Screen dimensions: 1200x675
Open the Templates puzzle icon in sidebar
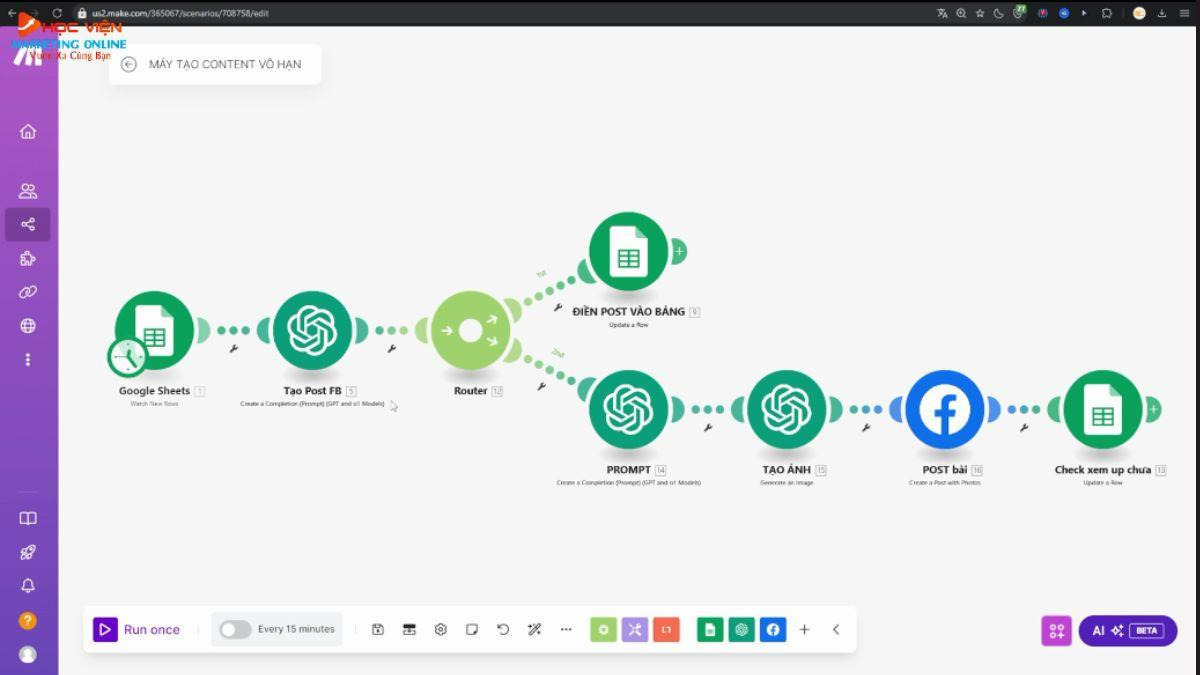pos(28,258)
